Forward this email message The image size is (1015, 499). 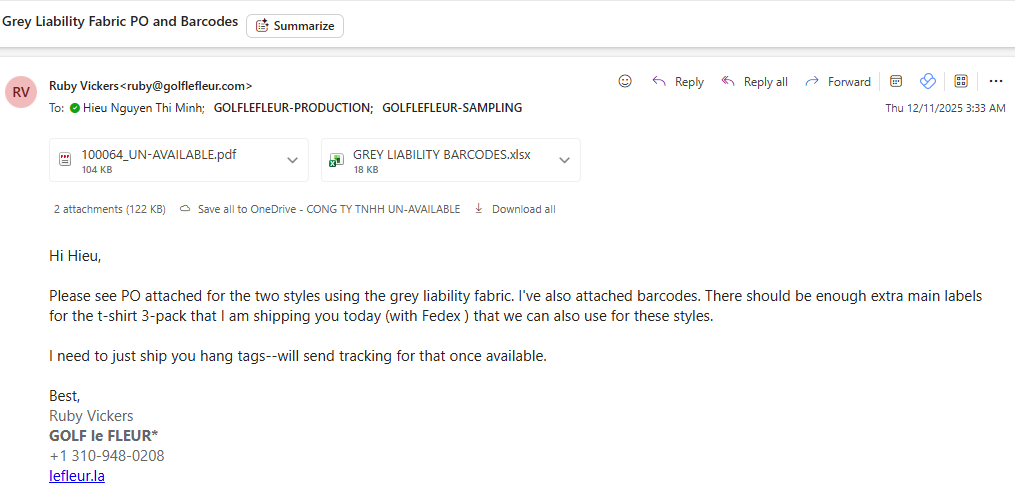pyautogui.click(x=838, y=82)
